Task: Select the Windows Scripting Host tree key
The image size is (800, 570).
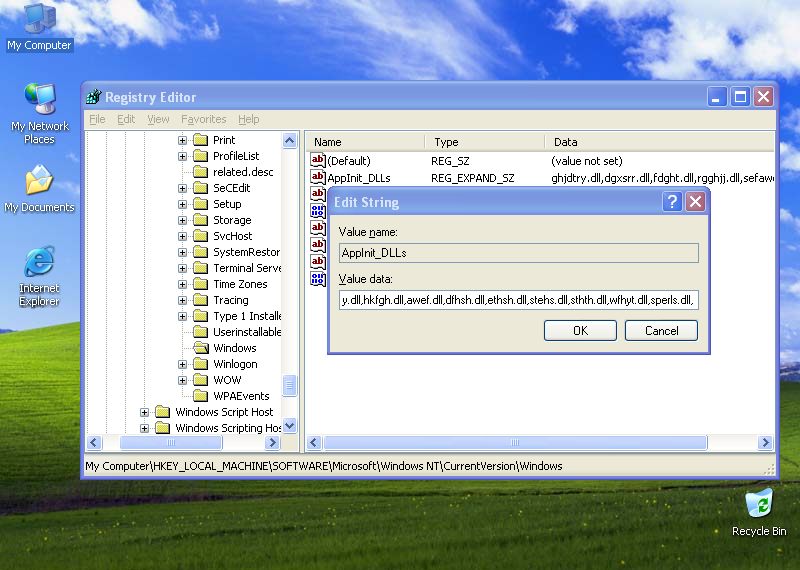Action: tap(228, 428)
